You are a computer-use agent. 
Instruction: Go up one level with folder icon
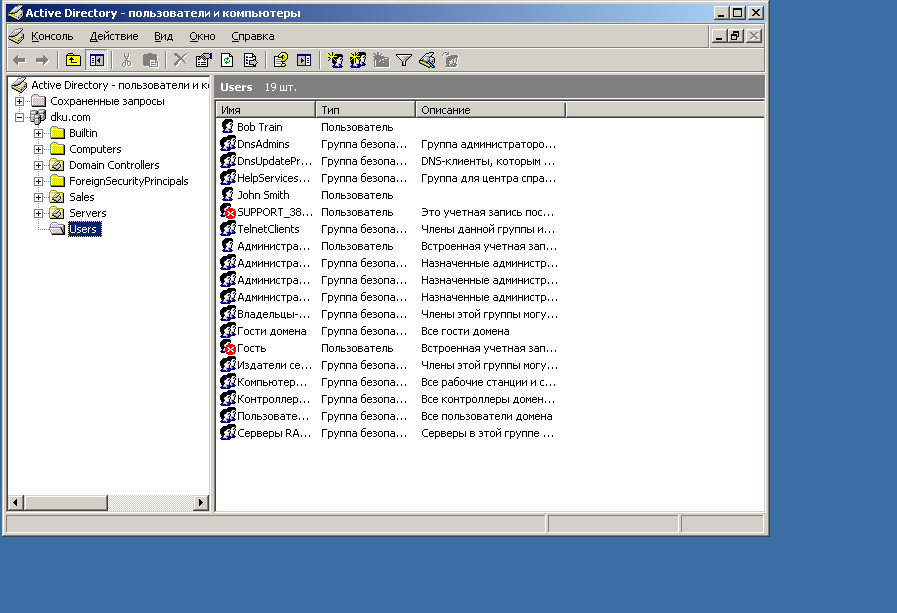click(x=73, y=60)
